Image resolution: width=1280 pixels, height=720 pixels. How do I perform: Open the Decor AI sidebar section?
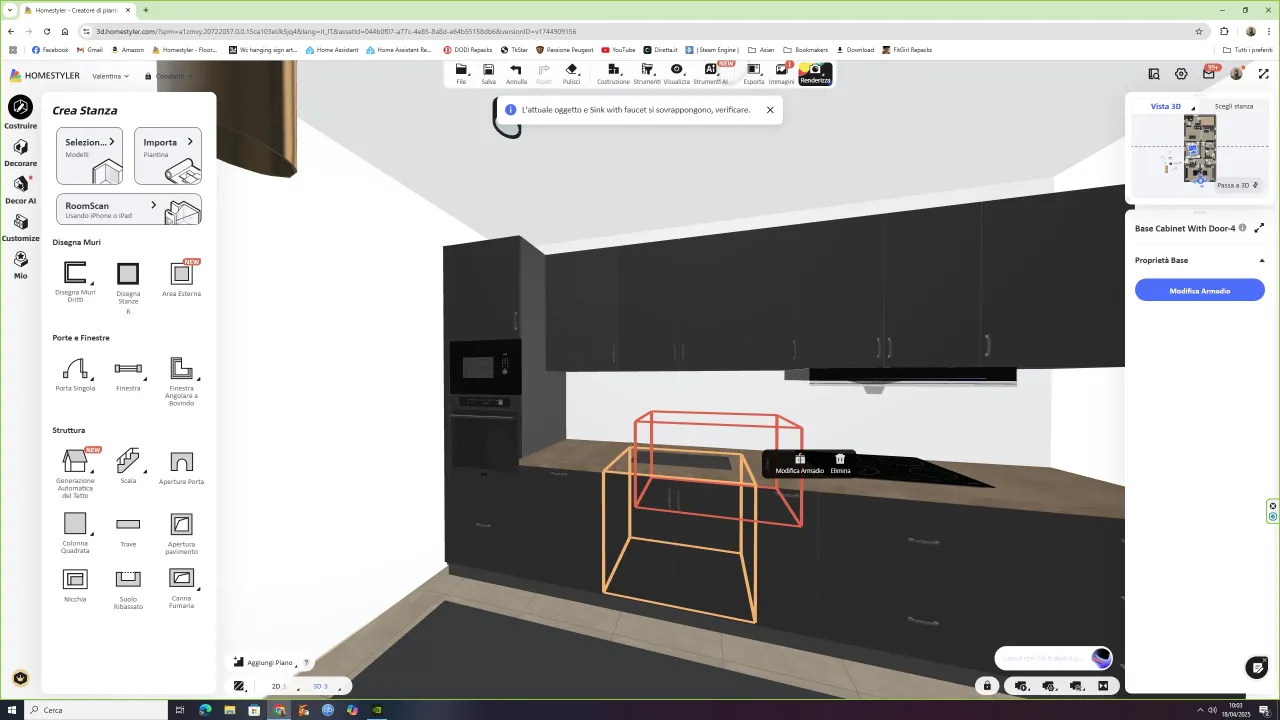pyautogui.click(x=20, y=189)
